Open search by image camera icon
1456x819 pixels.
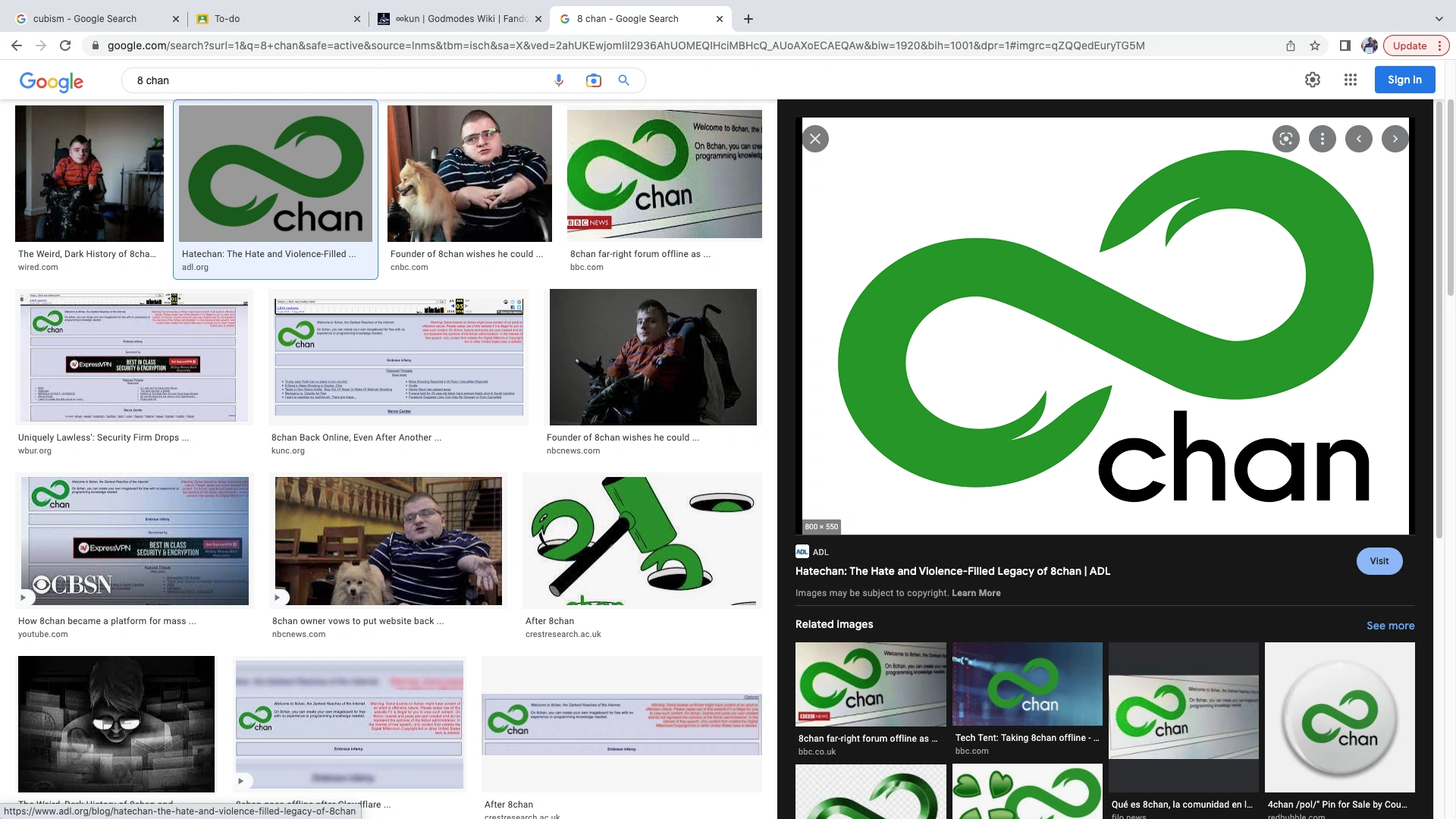tap(593, 80)
